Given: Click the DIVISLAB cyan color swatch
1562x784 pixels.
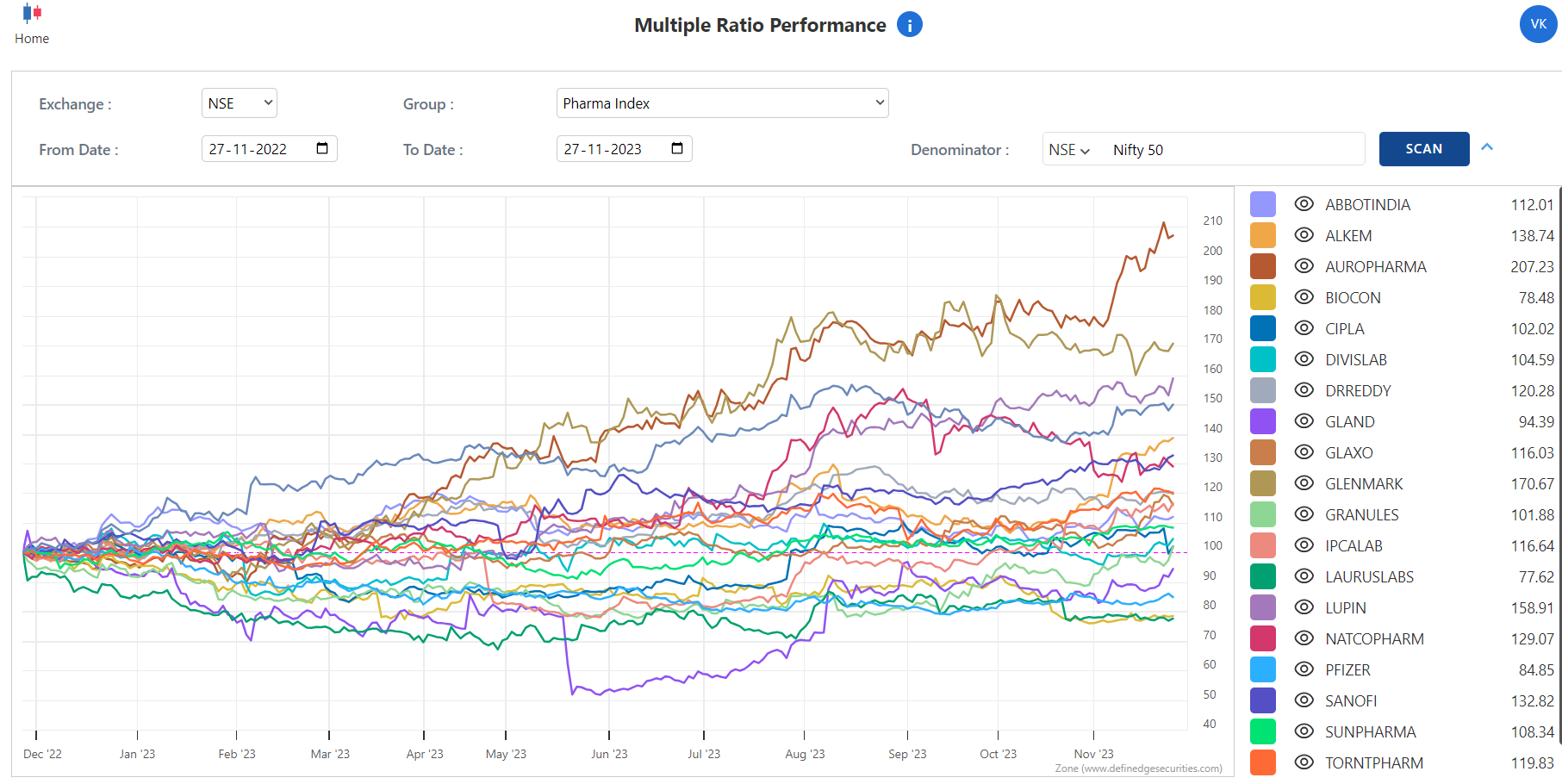Looking at the screenshot, I should coord(1263,359).
